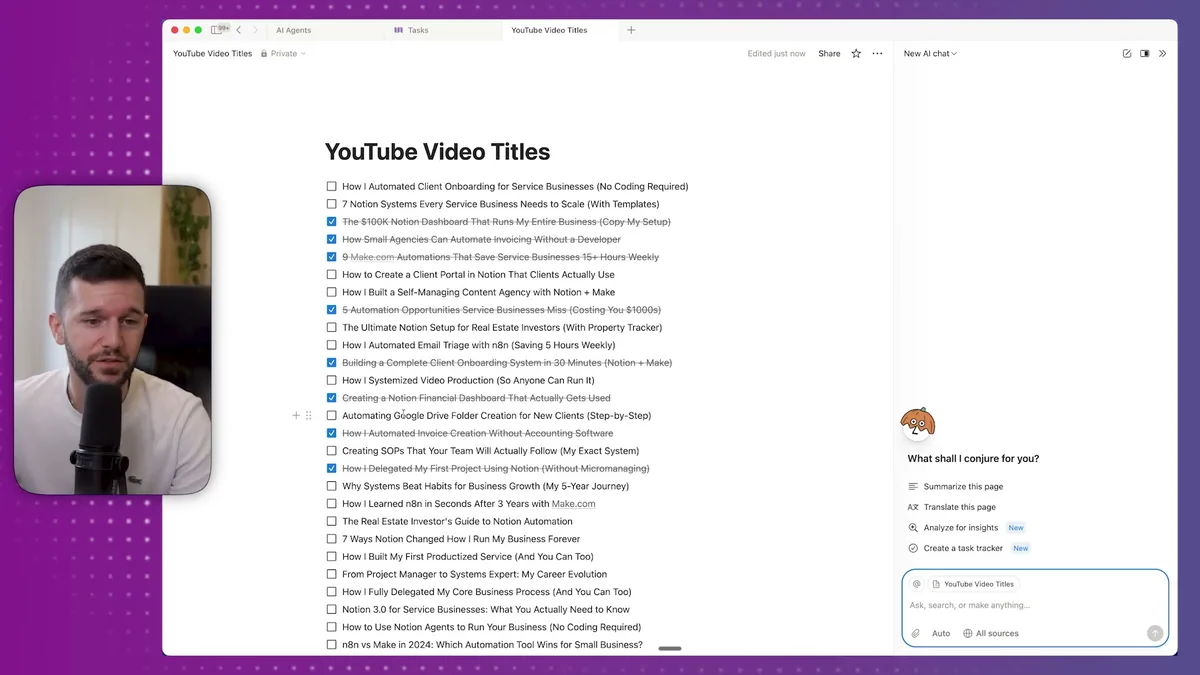This screenshot has width=1200, height=675.
Task: Send the AI prompt with the arrow icon
Action: tap(1155, 632)
